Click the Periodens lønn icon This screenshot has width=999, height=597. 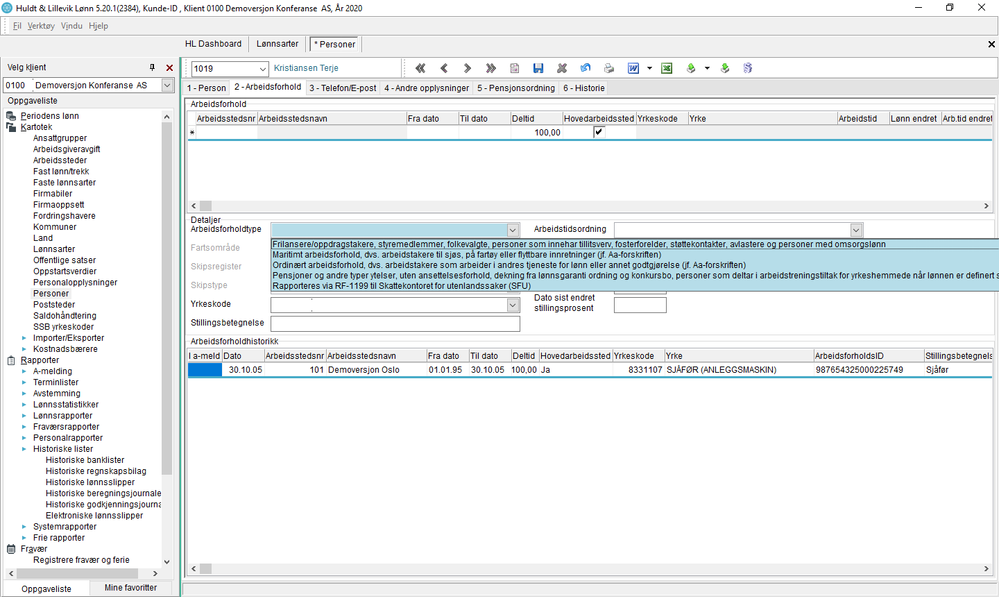point(11,116)
